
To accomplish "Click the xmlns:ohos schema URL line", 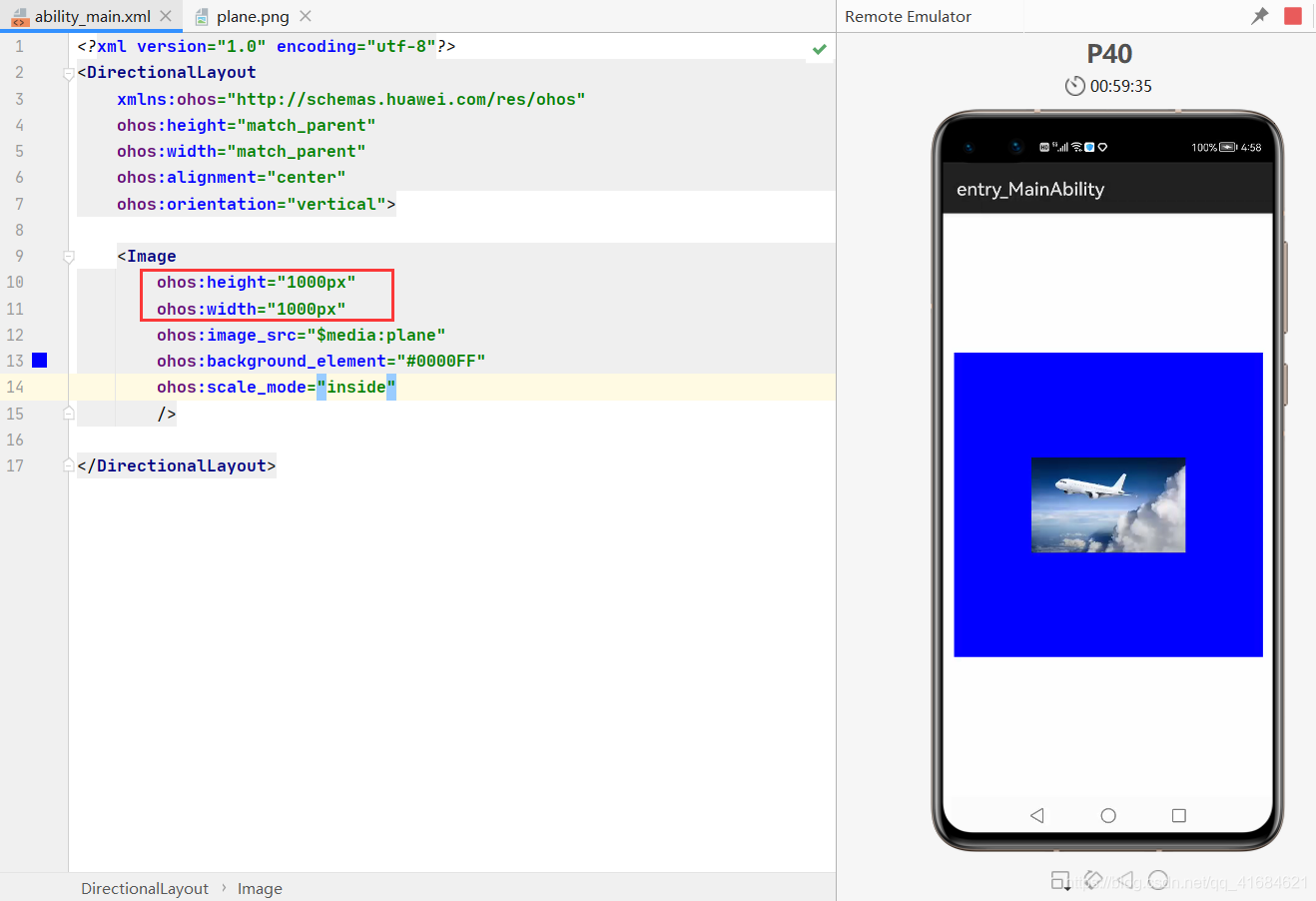I will coord(350,99).
